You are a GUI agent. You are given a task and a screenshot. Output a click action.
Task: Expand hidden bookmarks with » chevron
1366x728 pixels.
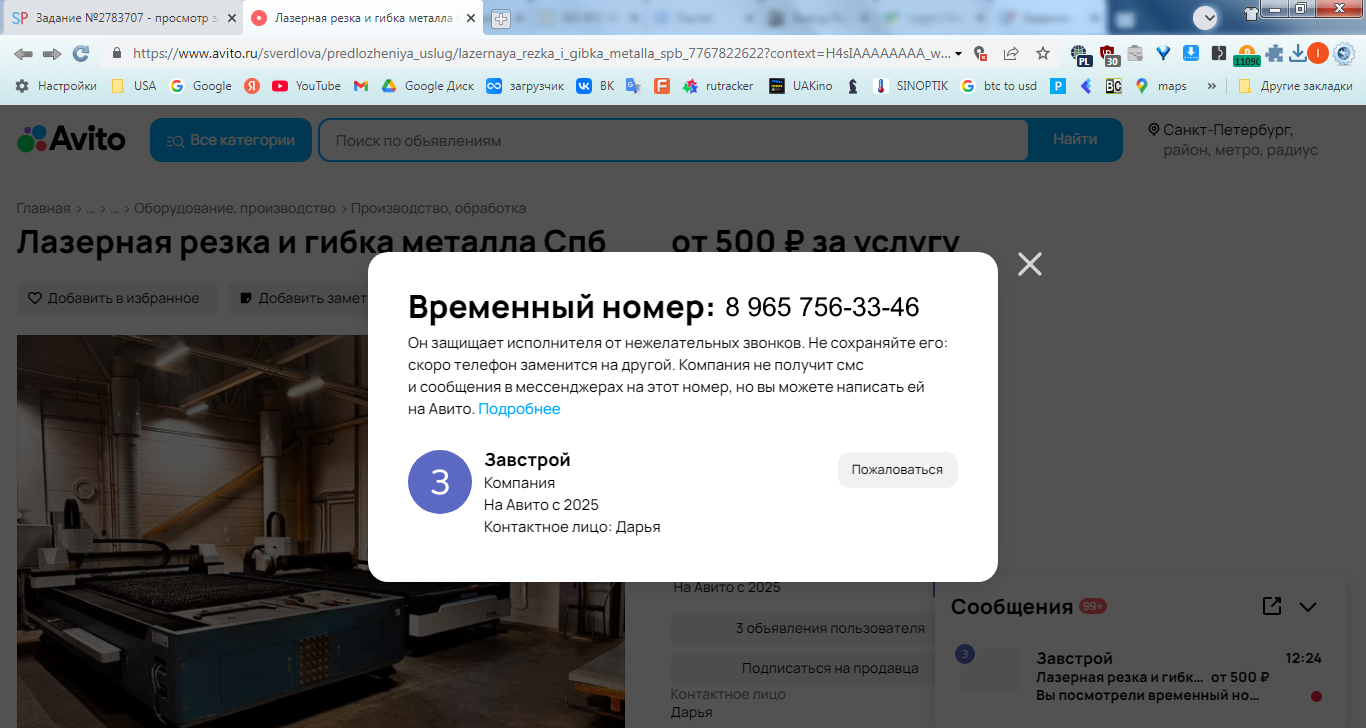tap(1212, 86)
